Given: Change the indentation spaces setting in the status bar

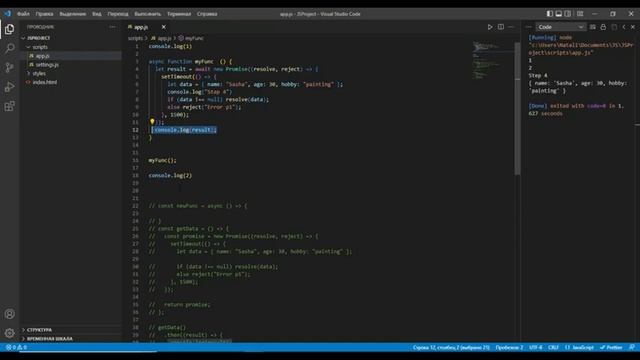Looking at the screenshot, I should pos(509,347).
